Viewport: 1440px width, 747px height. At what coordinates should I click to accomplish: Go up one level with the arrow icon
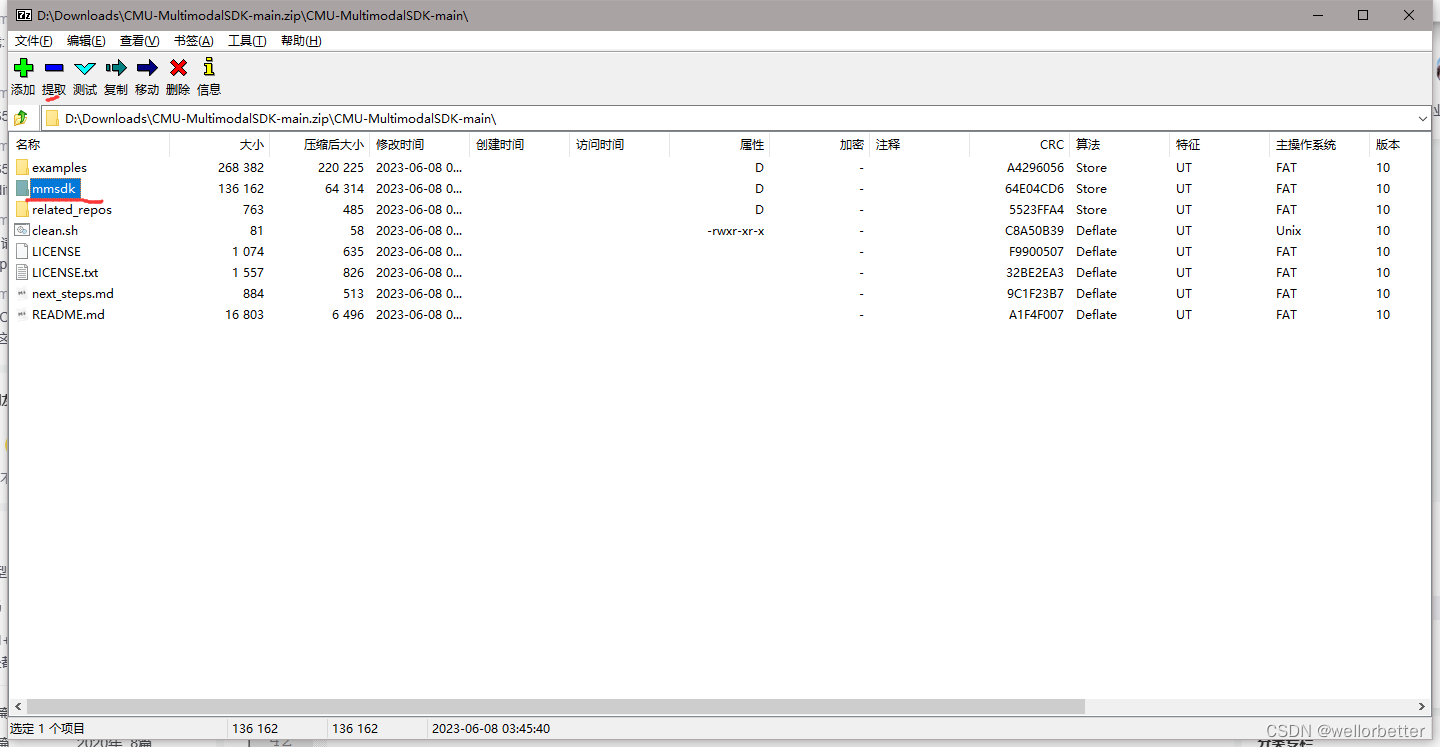22,117
